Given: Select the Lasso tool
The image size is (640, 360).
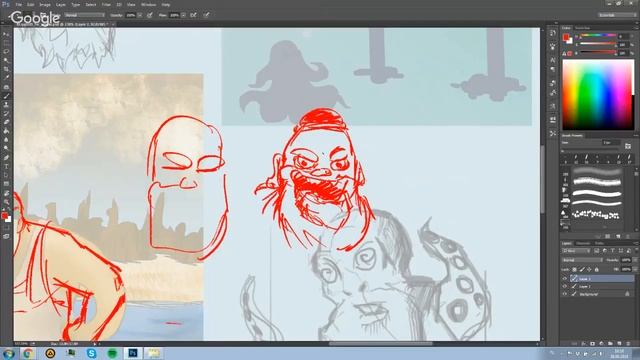Looking at the screenshot, I should pyautogui.click(x=6, y=51).
